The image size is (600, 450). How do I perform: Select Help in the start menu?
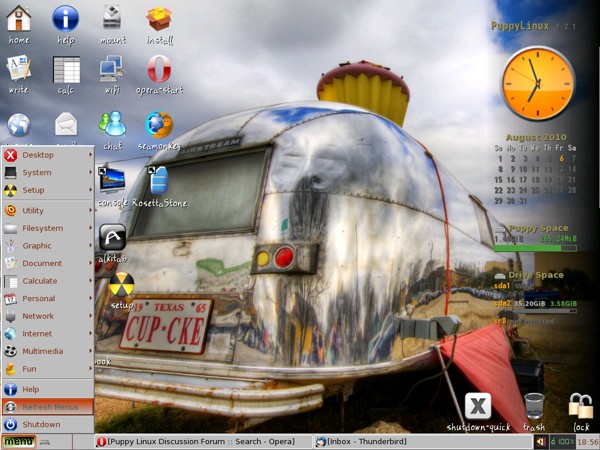coord(48,389)
